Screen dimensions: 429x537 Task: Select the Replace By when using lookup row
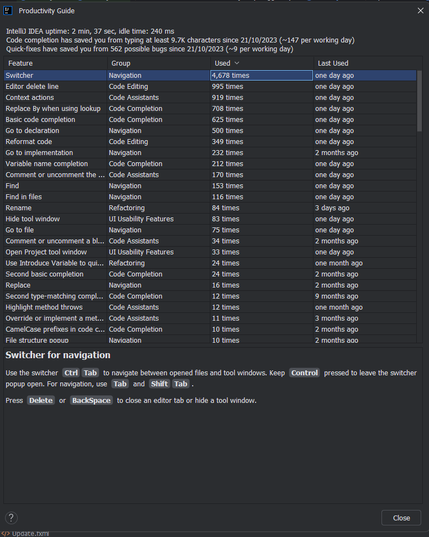(210, 109)
